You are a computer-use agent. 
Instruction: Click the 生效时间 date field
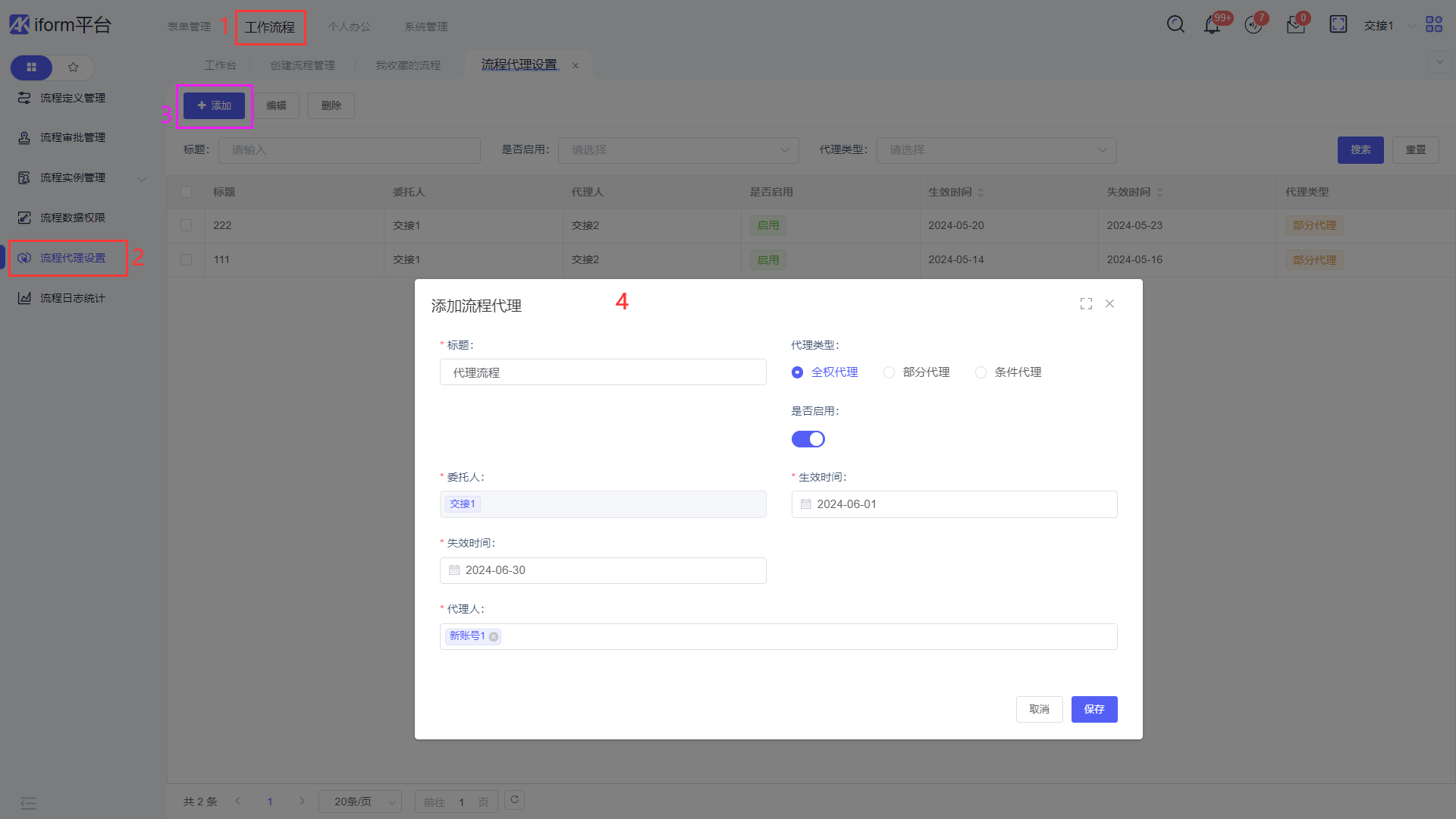[x=954, y=504]
